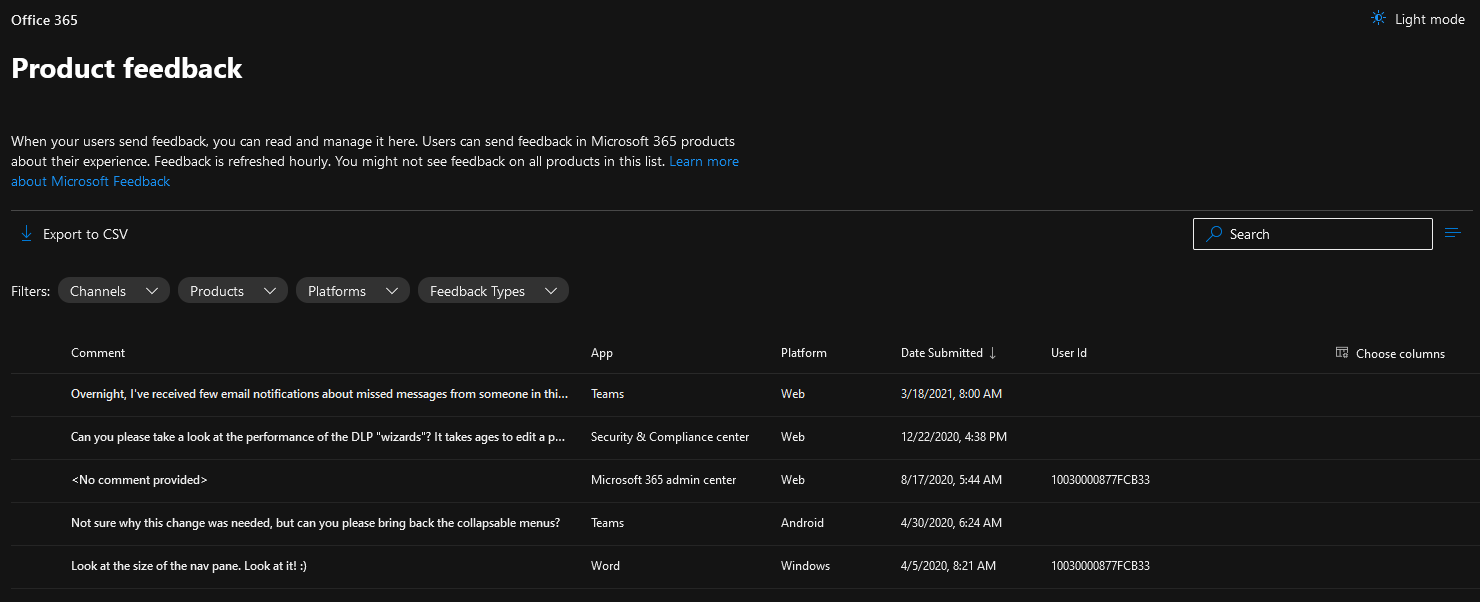The image size is (1480, 602).
Task: Open the comment about DLP "wizards" performance
Action: pyautogui.click(x=320, y=437)
